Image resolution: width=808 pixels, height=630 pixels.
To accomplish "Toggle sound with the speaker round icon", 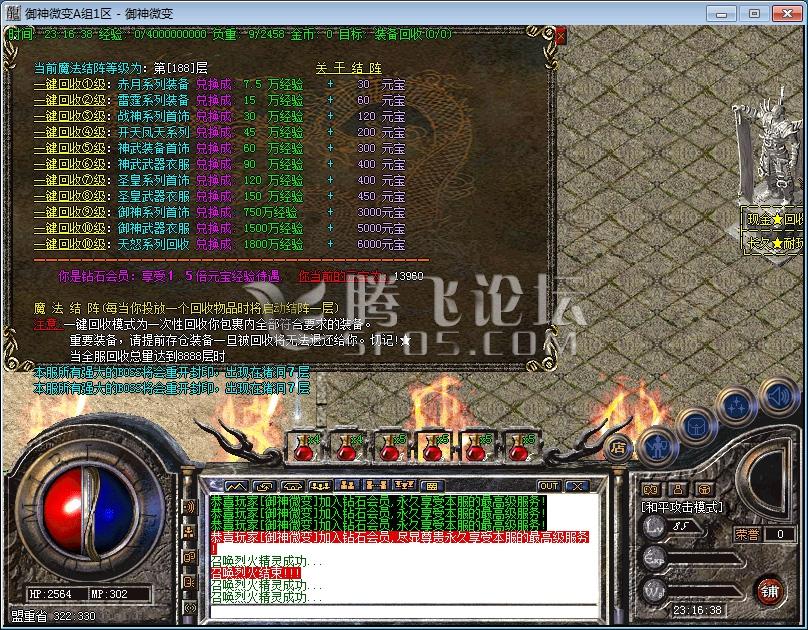I will [779, 397].
